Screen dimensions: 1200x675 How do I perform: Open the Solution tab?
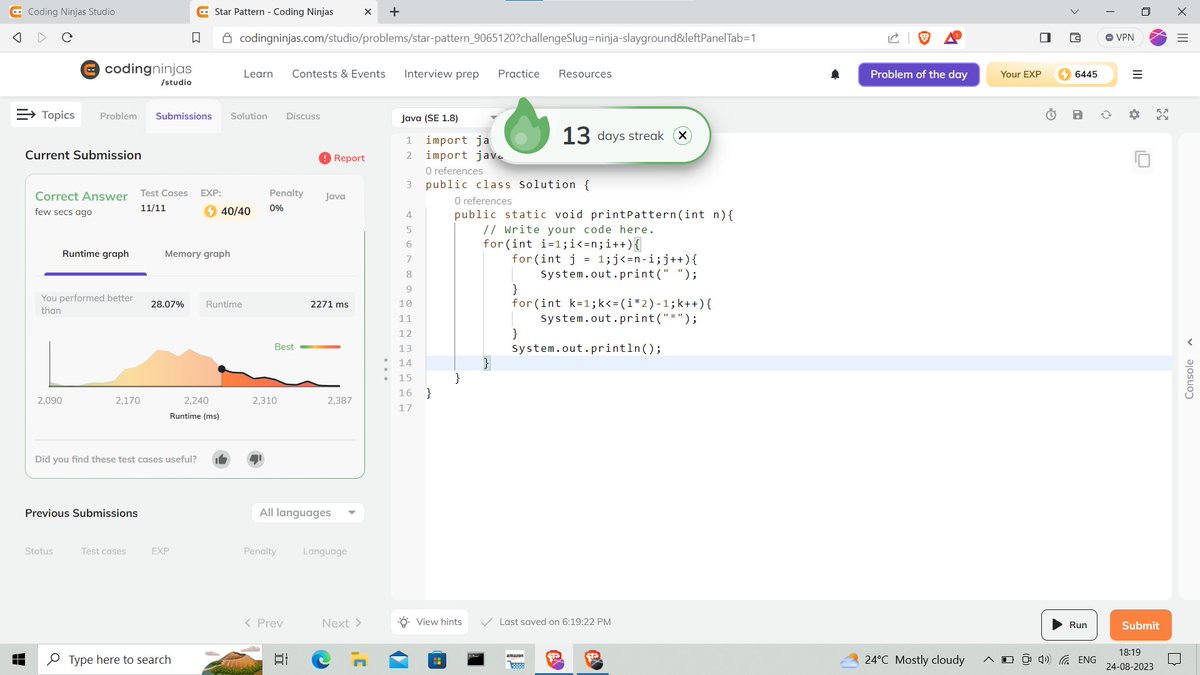point(249,116)
